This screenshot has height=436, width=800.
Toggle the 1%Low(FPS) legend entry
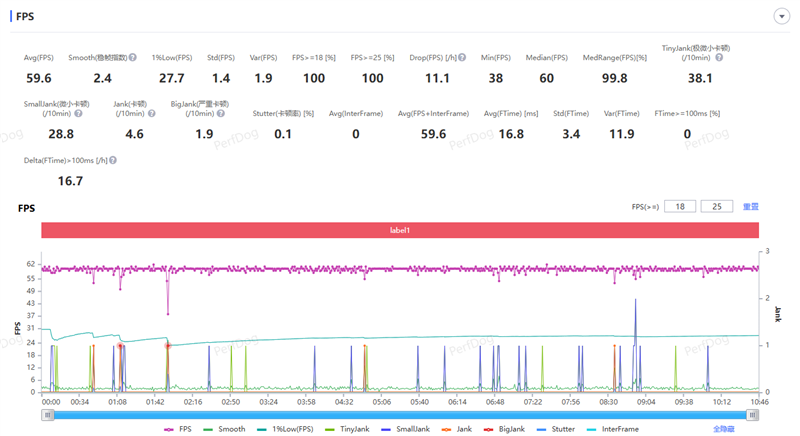click(x=284, y=428)
